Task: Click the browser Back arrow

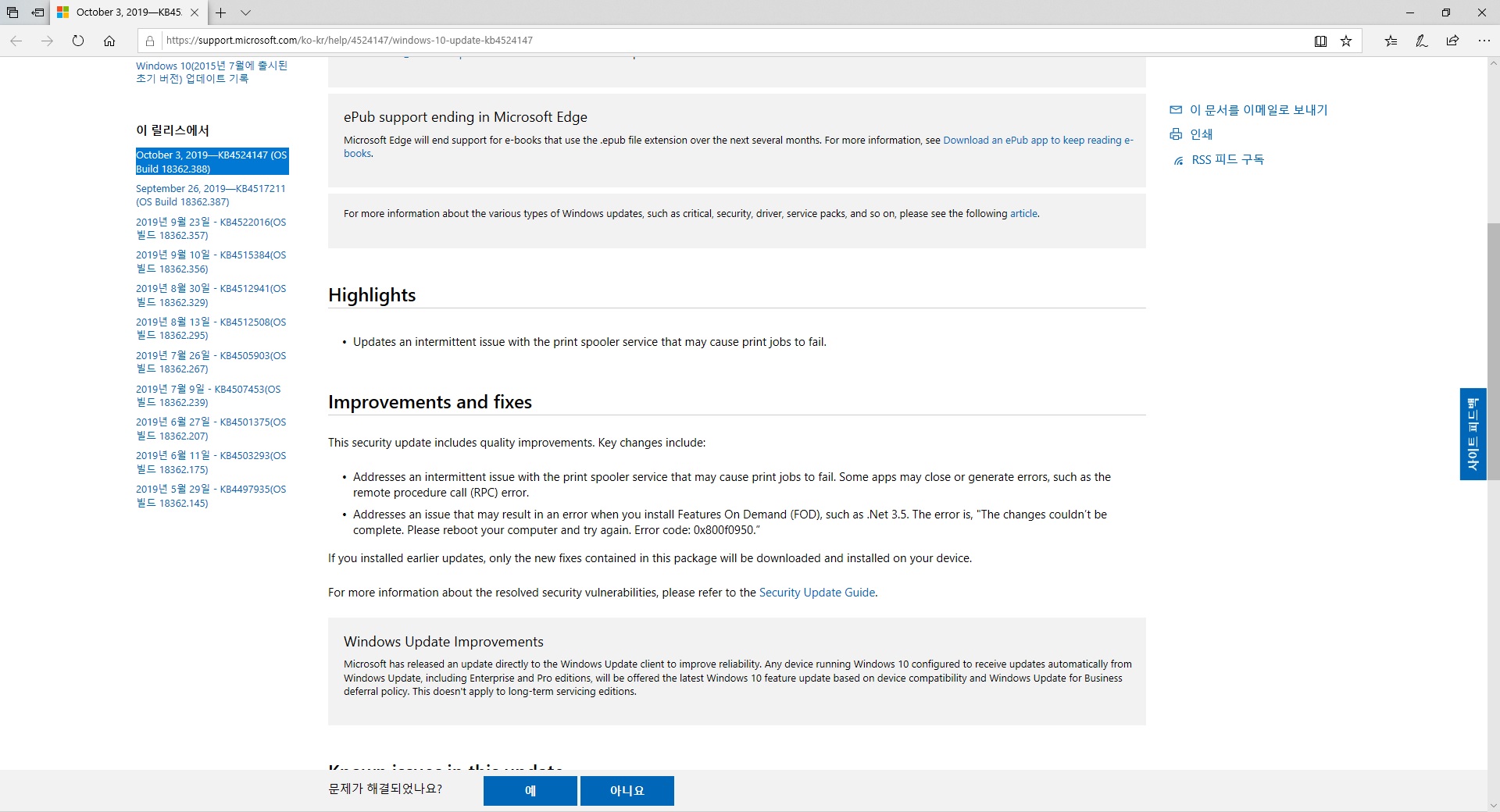Action: click(16, 41)
